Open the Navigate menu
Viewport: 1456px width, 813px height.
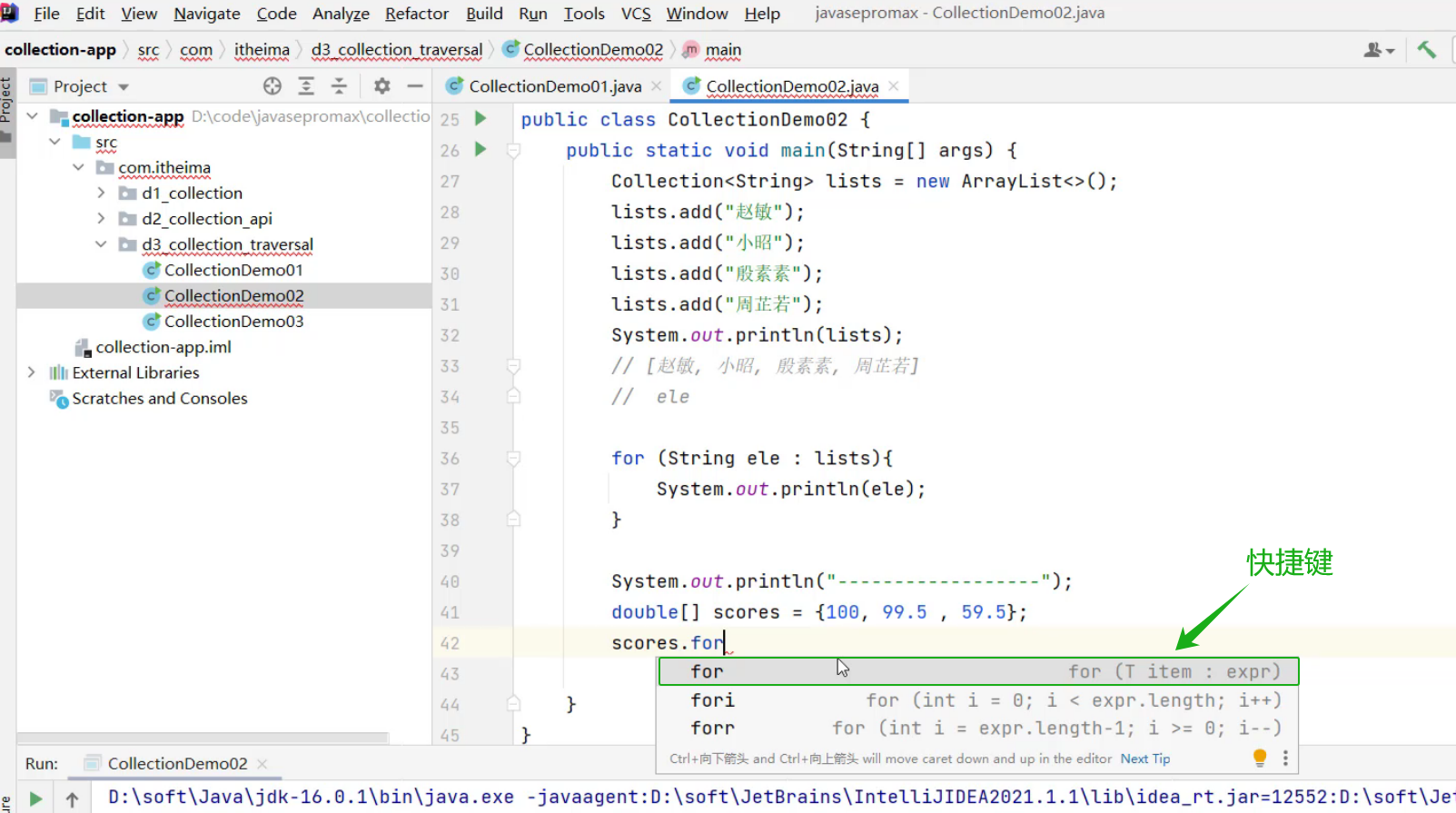207,14
